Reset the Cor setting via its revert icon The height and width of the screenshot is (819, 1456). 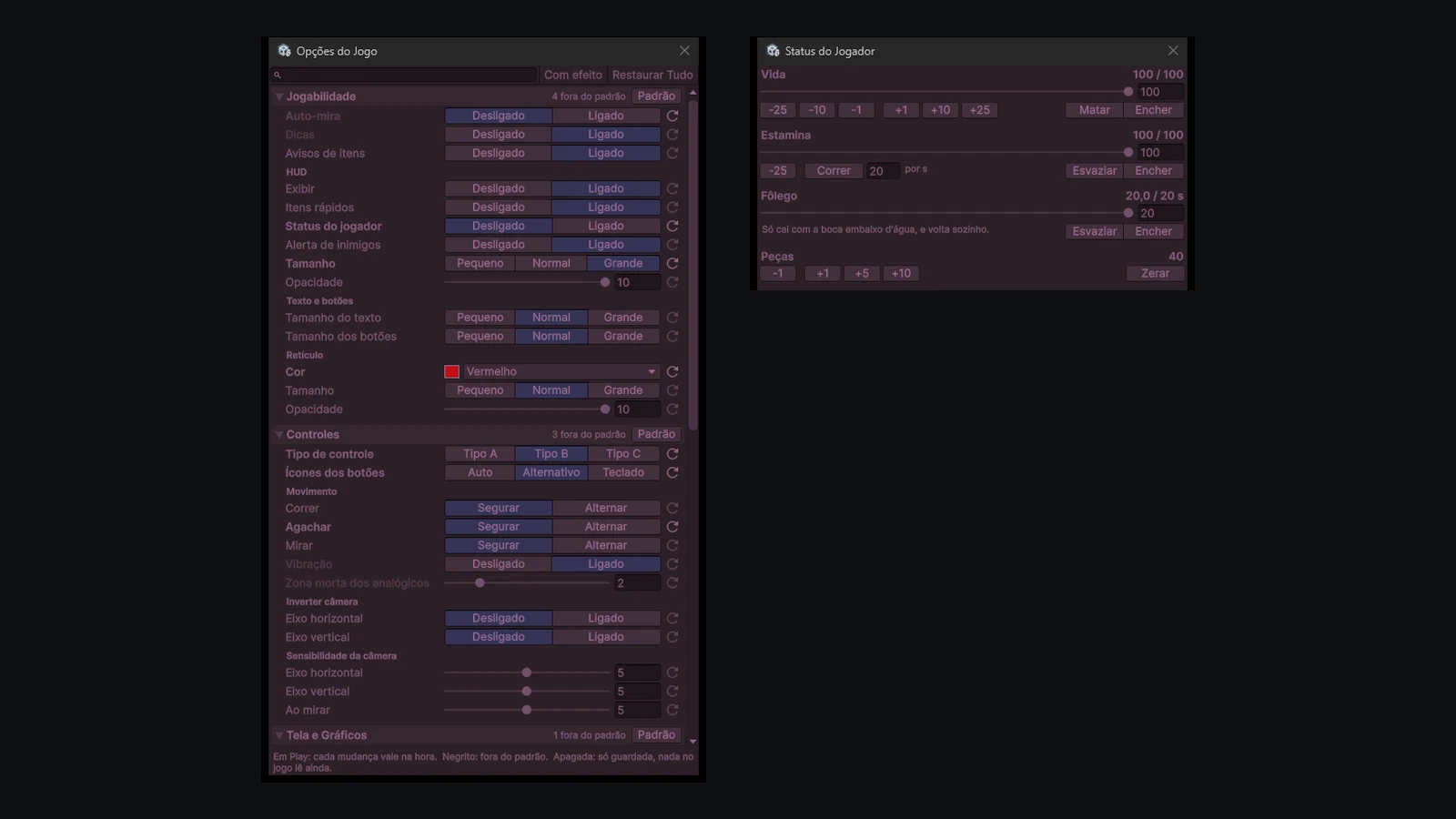click(672, 371)
